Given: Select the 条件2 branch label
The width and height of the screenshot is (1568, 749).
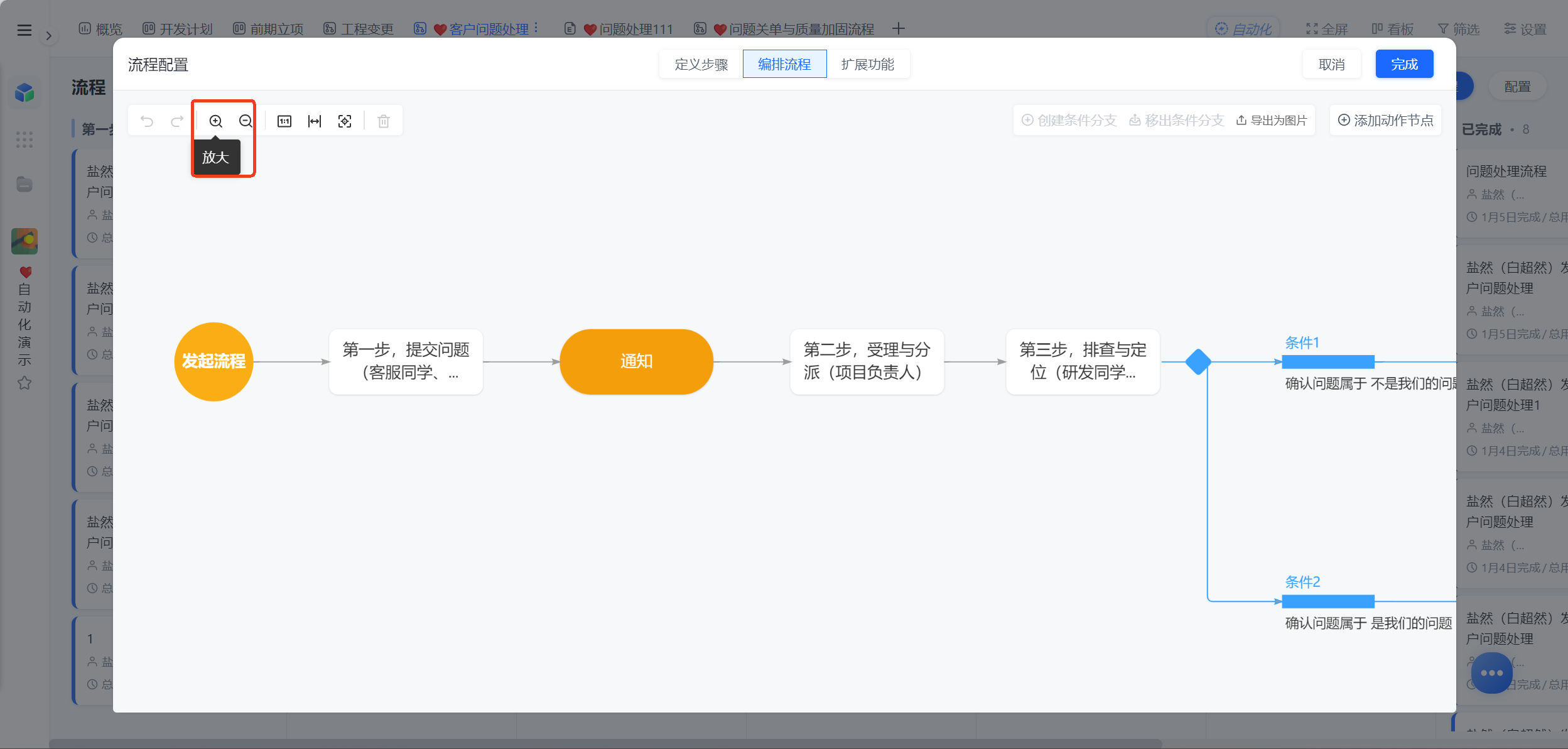Looking at the screenshot, I should pos(1302,582).
